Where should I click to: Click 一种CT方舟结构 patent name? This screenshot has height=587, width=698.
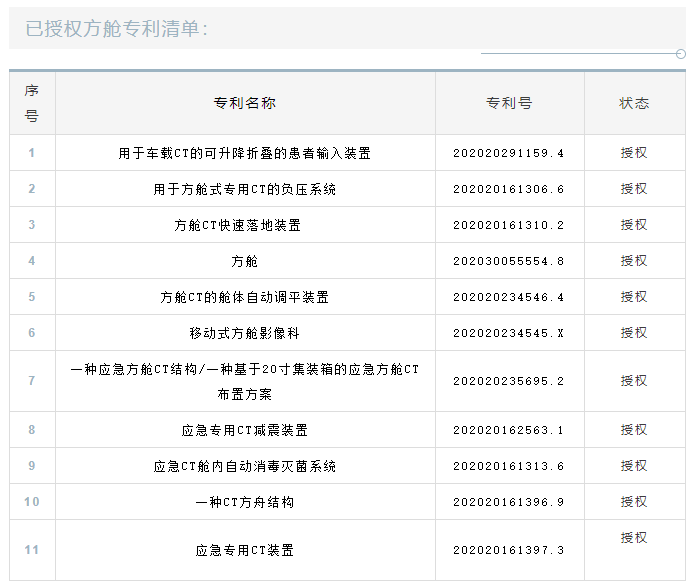[x=245, y=502]
